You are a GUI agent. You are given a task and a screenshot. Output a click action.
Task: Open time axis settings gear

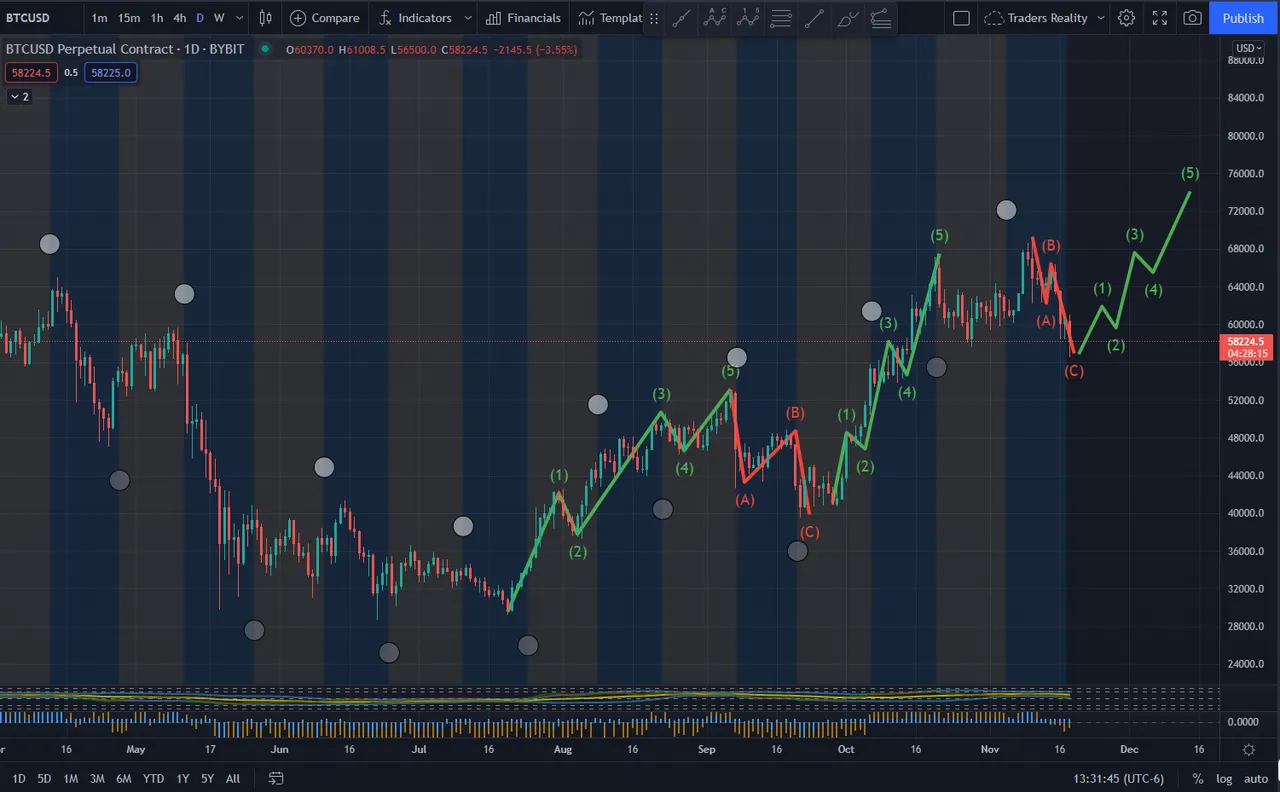pos(1248,750)
